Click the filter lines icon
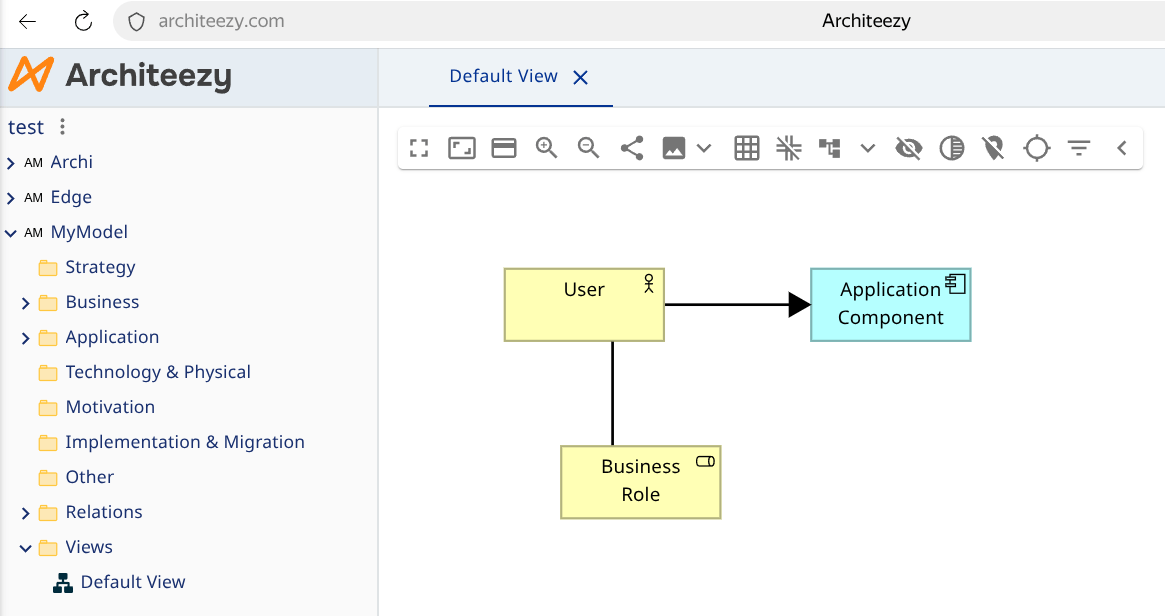Viewport: 1165px width, 616px height. point(1079,148)
